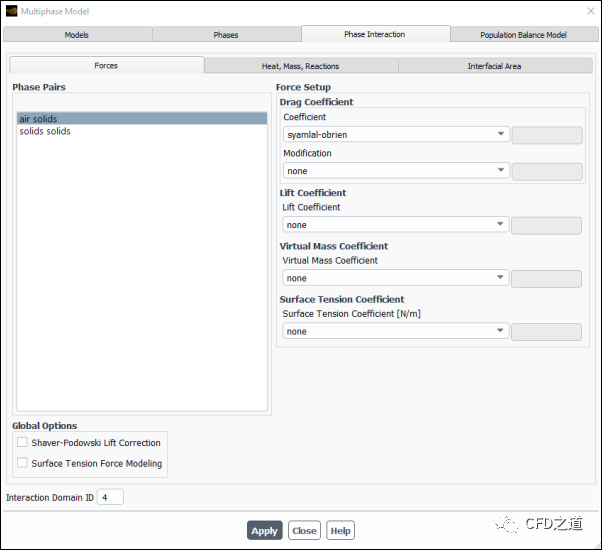
Task: Select the 'solids solids' phase pair
Action: [142, 131]
